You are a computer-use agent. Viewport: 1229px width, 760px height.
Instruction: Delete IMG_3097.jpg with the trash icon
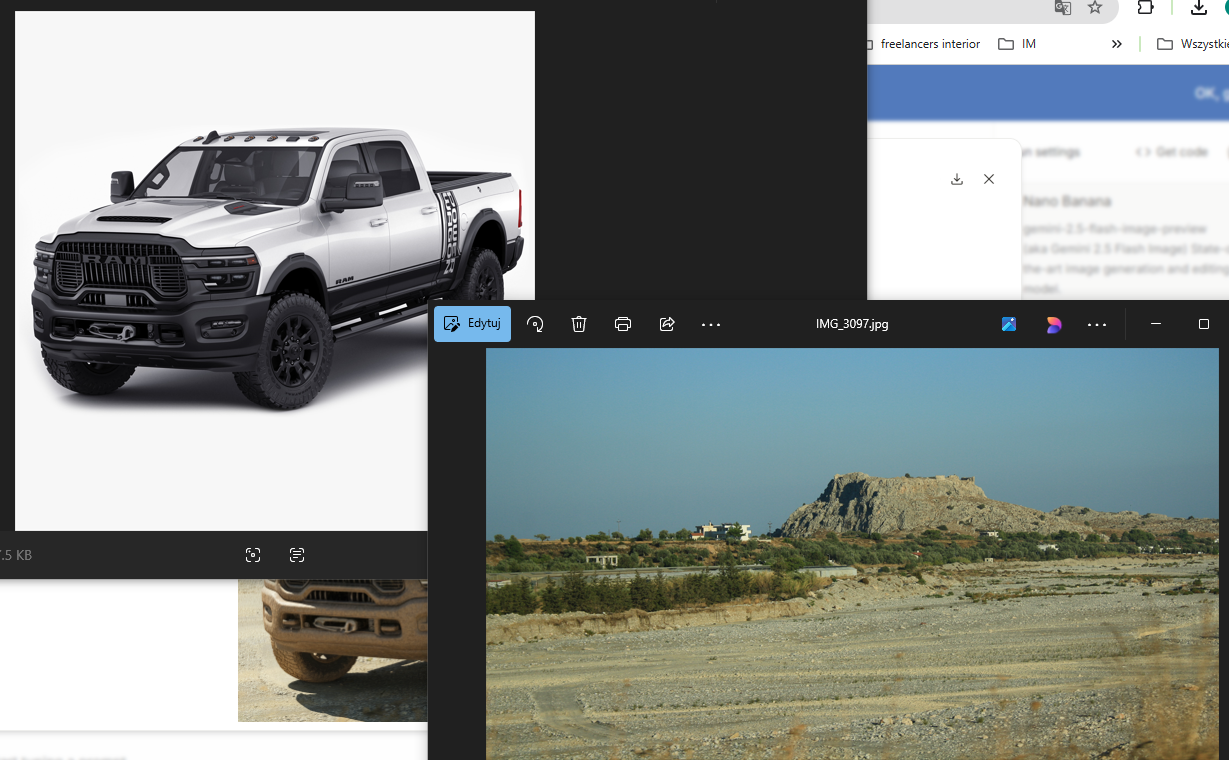click(579, 324)
